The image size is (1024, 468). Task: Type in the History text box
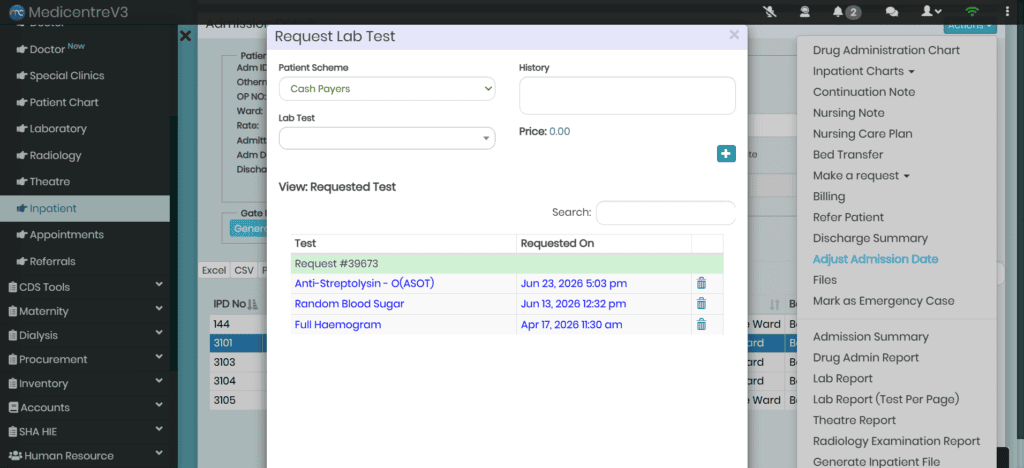pyautogui.click(x=627, y=95)
